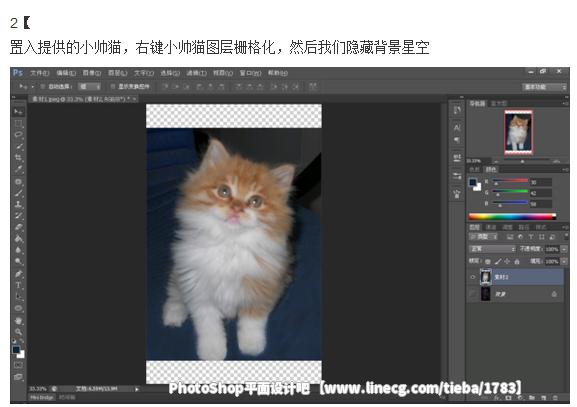
Task: Enable Show Transform Controls checkbox
Action: (113, 86)
